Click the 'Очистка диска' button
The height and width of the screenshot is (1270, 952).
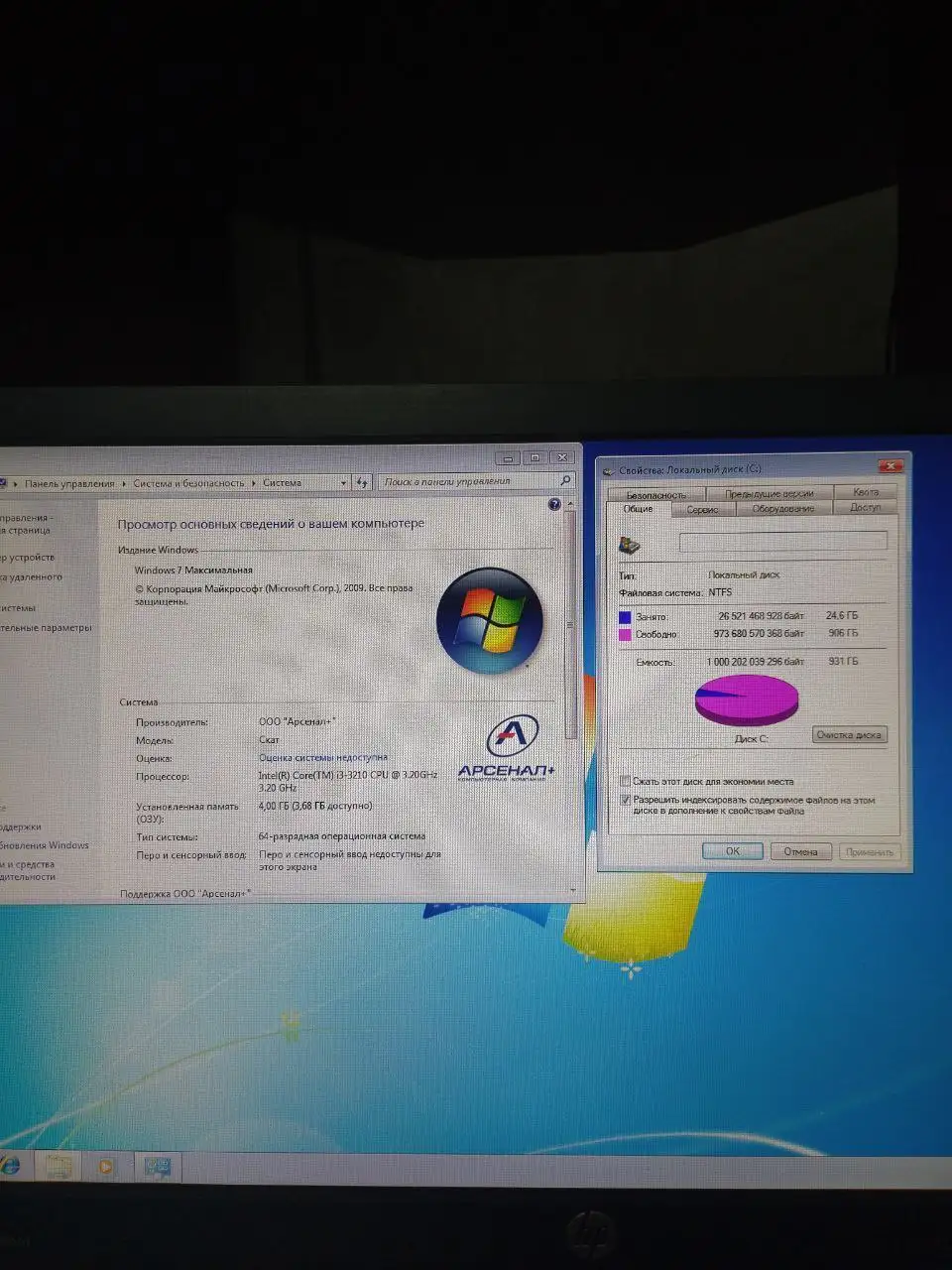849,735
